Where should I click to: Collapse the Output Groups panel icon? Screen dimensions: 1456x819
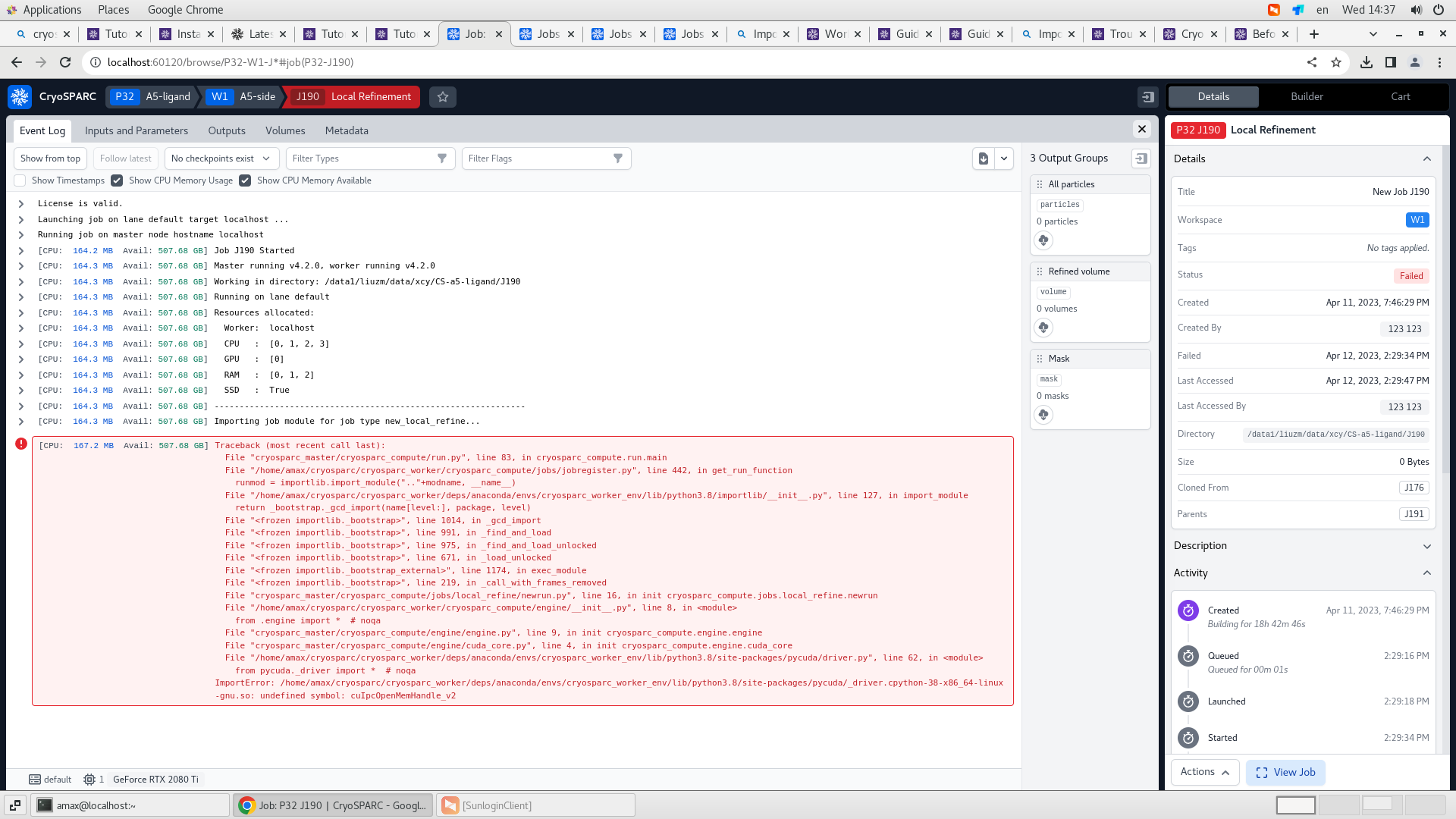coord(1141,158)
